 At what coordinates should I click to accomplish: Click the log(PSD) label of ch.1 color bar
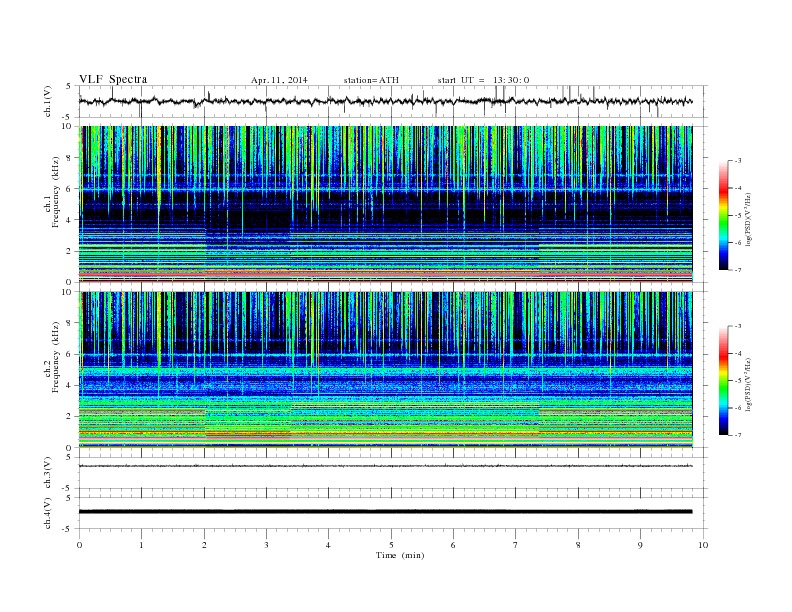pos(749,219)
